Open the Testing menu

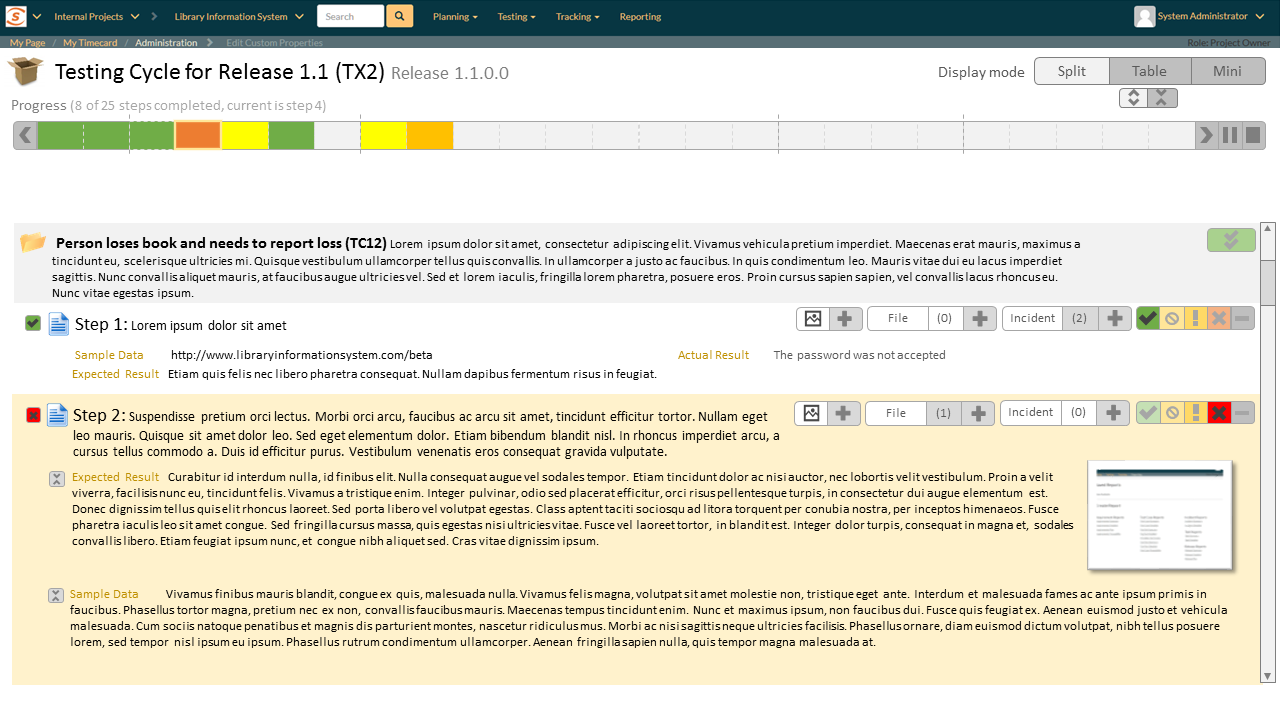click(x=516, y=16)
